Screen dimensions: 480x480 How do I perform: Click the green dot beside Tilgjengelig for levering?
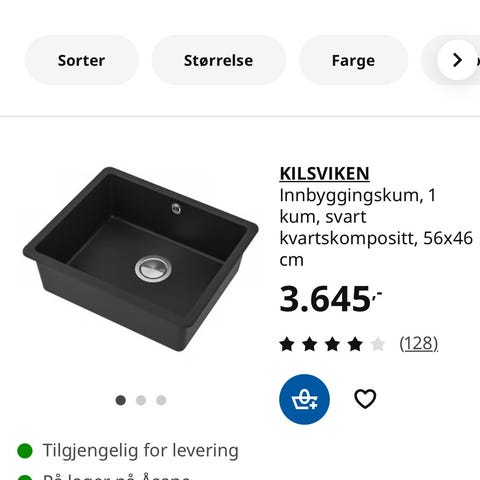point(25,451)
